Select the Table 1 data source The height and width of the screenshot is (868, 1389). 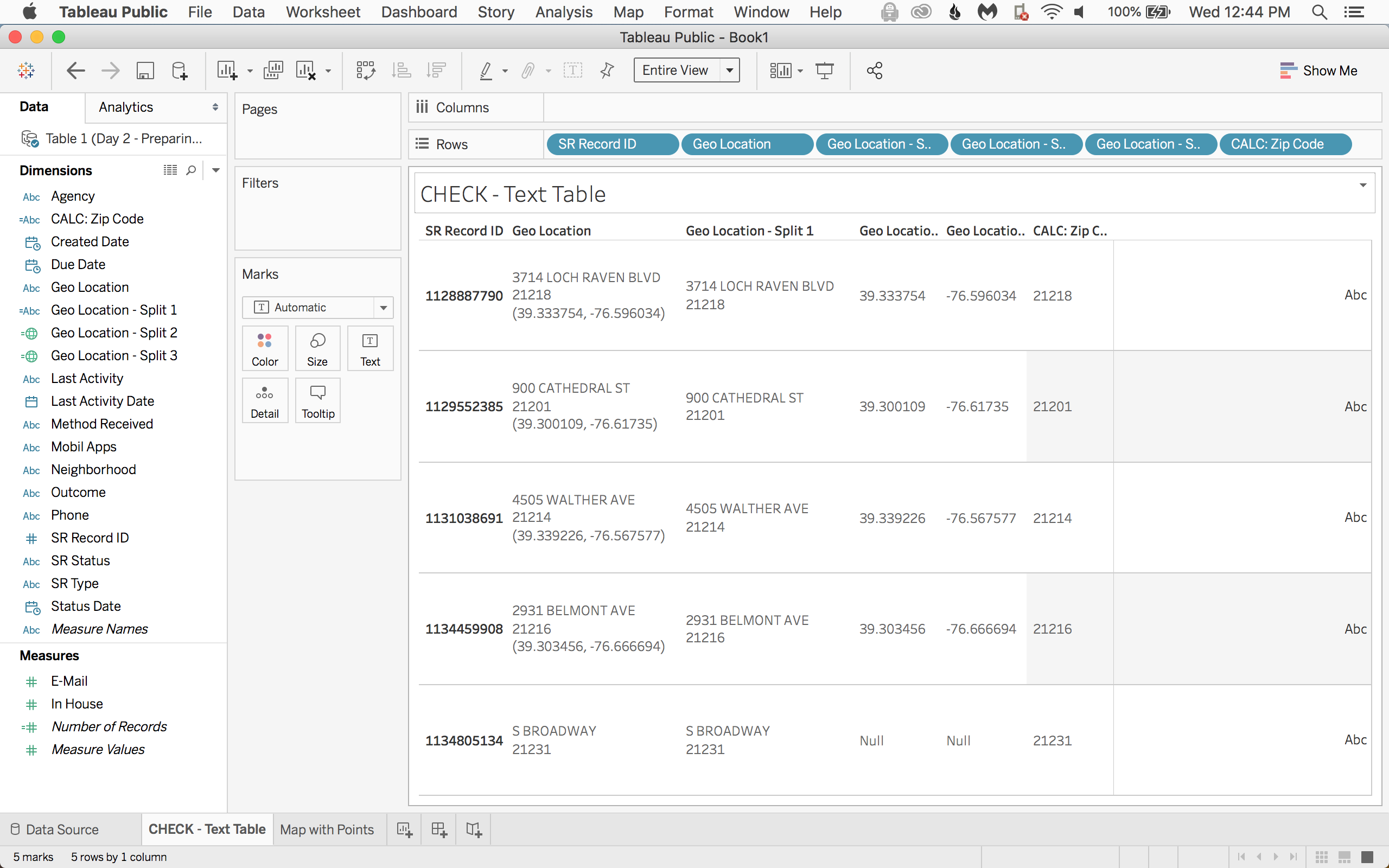(x=112, y=138)
